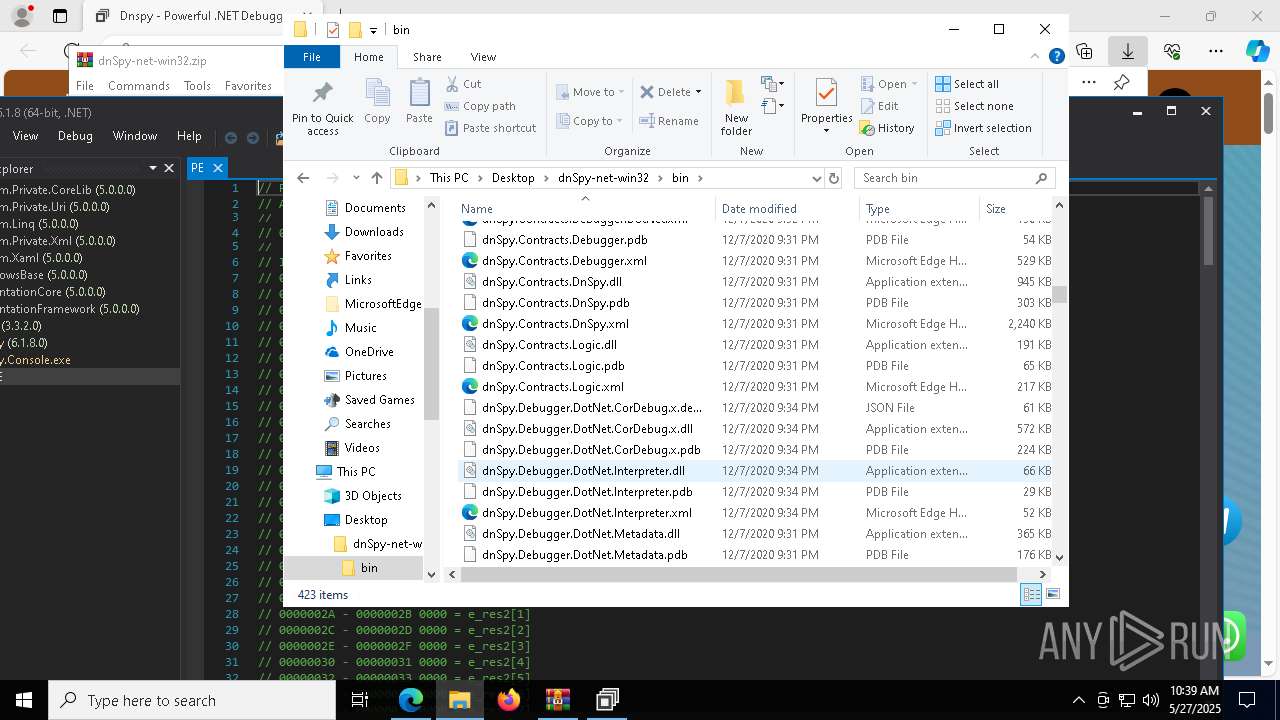The width and height of the screenshot is (1280, 720).
Task: Open Window menu in dnSpy
Action: click(135, 136)
